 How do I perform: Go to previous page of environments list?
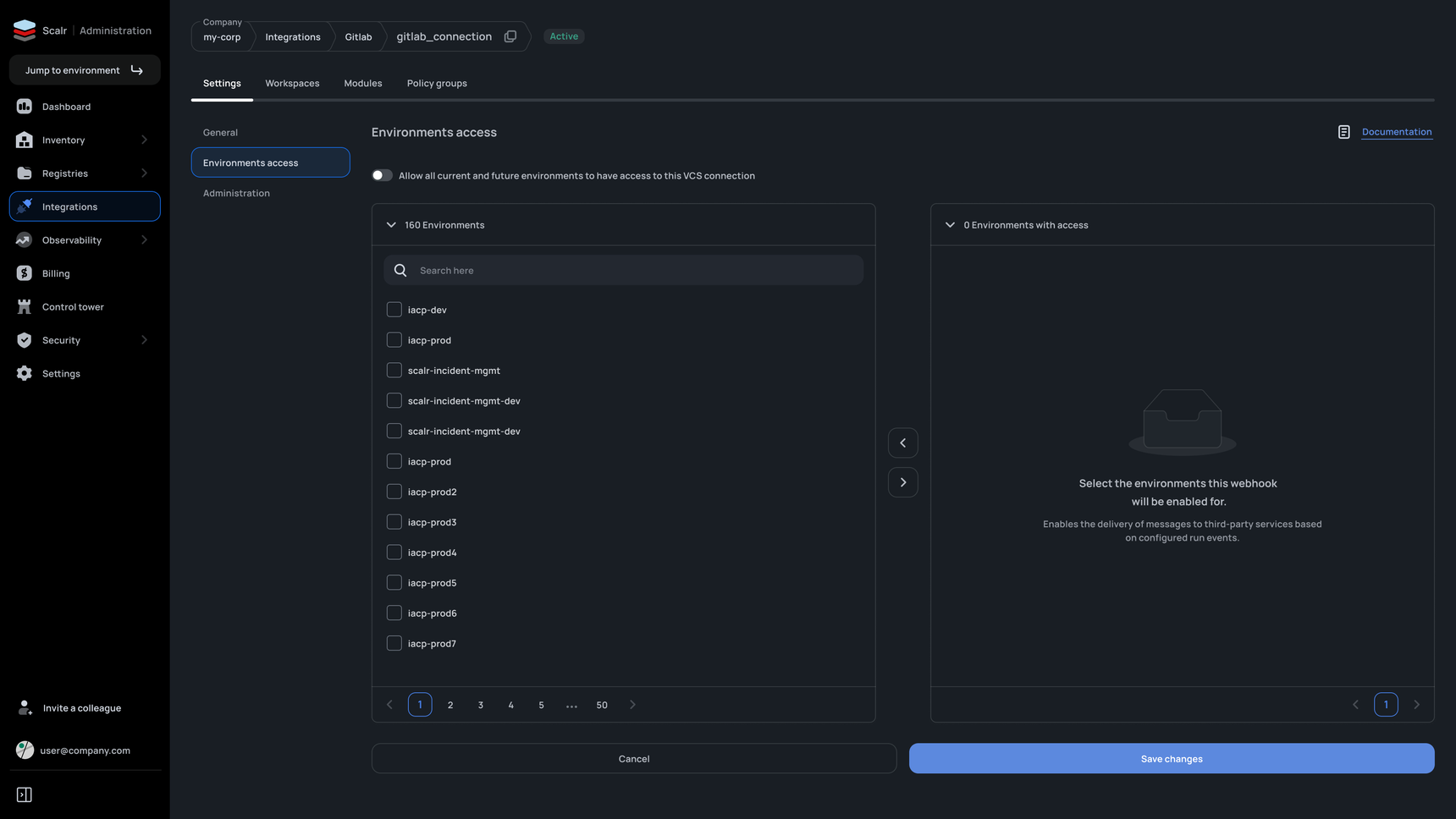click(390, 705)
